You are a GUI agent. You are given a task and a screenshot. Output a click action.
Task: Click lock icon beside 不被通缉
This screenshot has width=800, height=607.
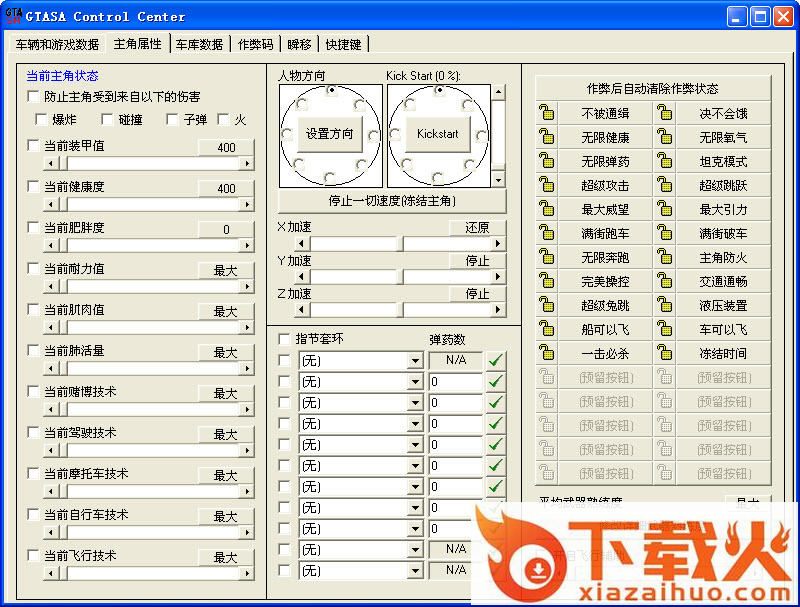(x=547, y=113)
